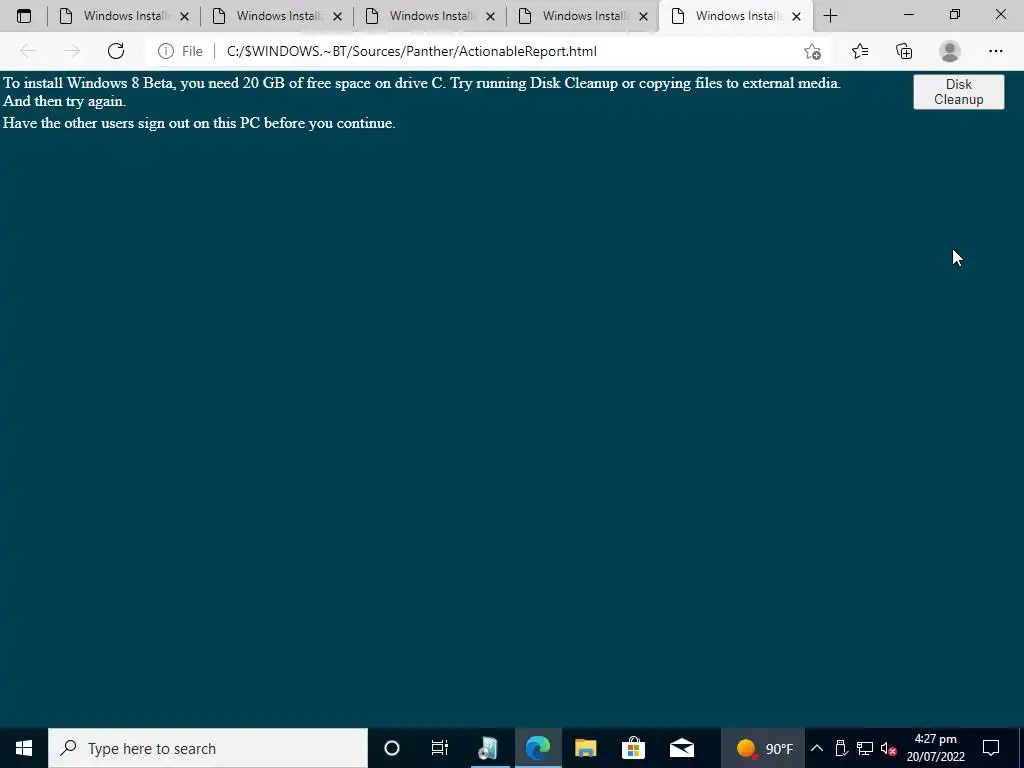This screenshot has height=768, width=1024.
Task: Click the address bar URL ActionableReport.html
Action: 411,51
